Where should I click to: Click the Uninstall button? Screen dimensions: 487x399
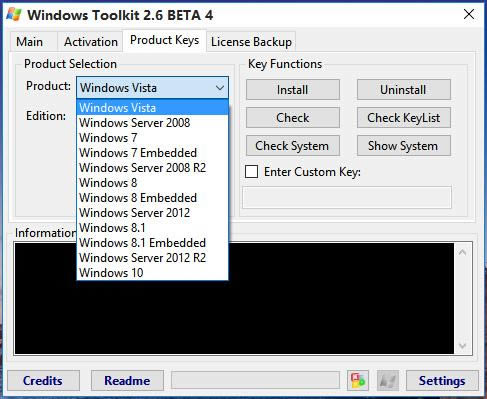tap(404, 90)
